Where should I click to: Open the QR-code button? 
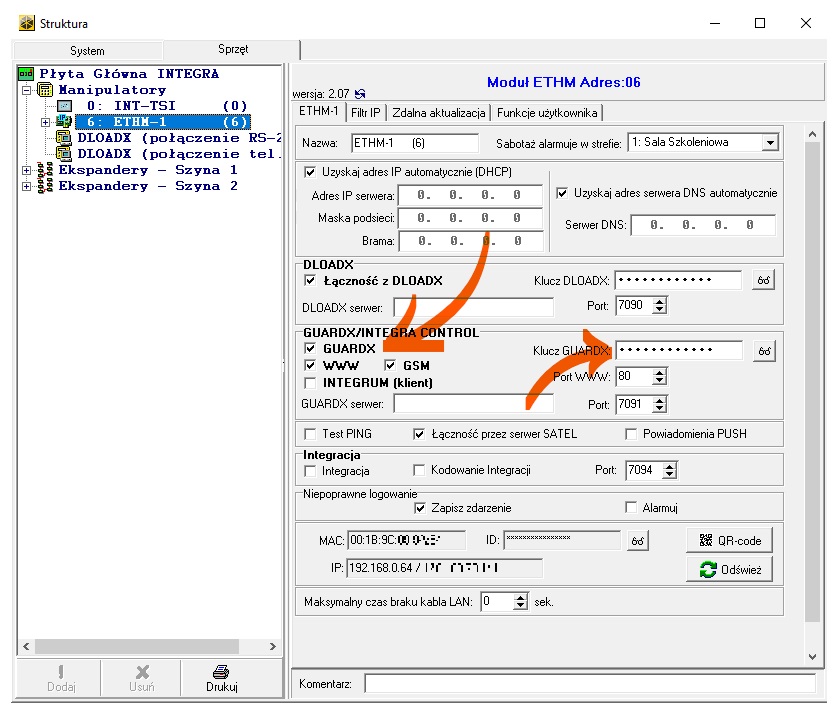729,541
